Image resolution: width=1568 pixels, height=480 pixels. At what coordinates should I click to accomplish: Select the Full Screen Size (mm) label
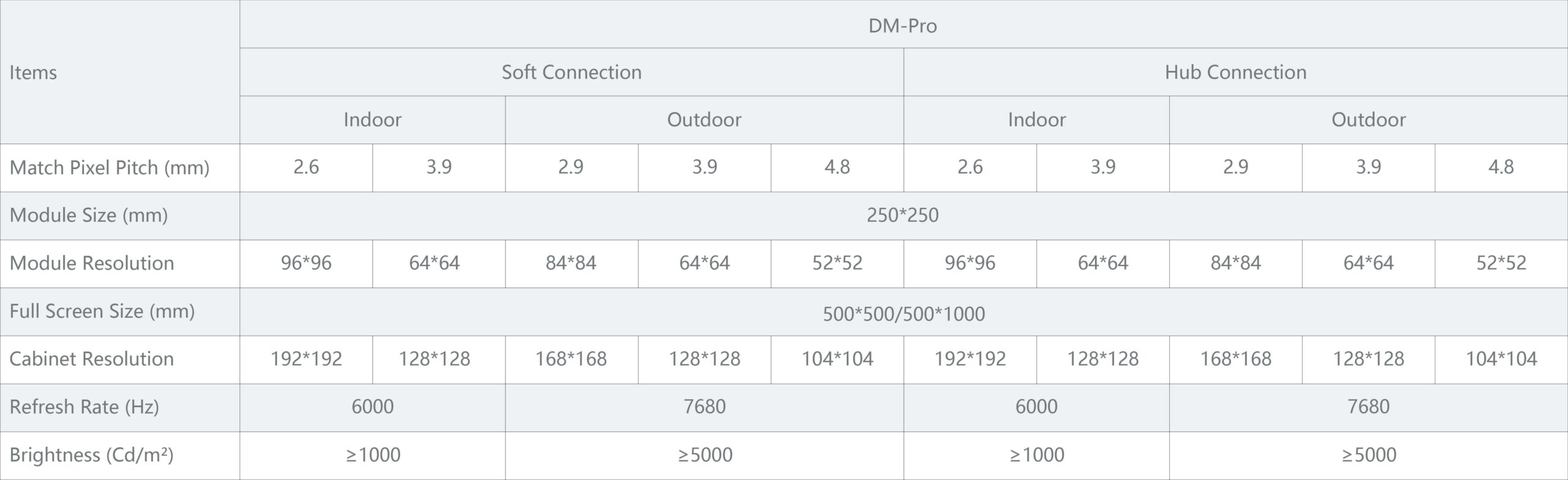[x=102, y=311]
